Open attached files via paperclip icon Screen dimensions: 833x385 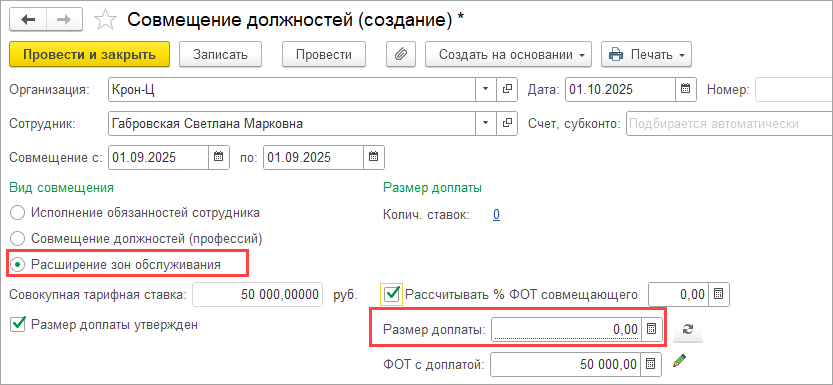(x=402, y=54)
